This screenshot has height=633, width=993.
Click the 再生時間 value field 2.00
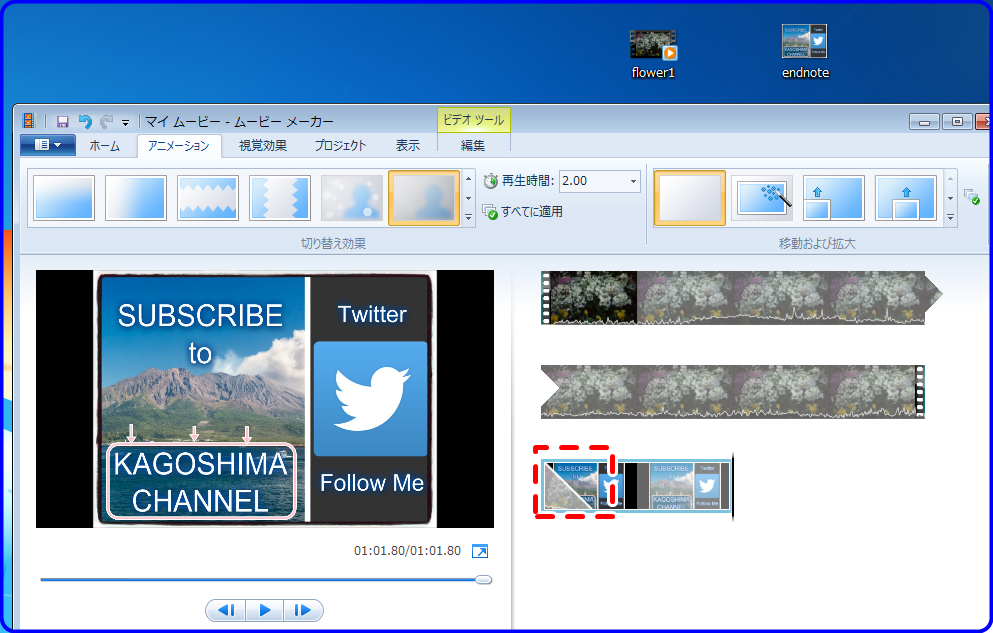pyautogui.click(x=593, y=181)
